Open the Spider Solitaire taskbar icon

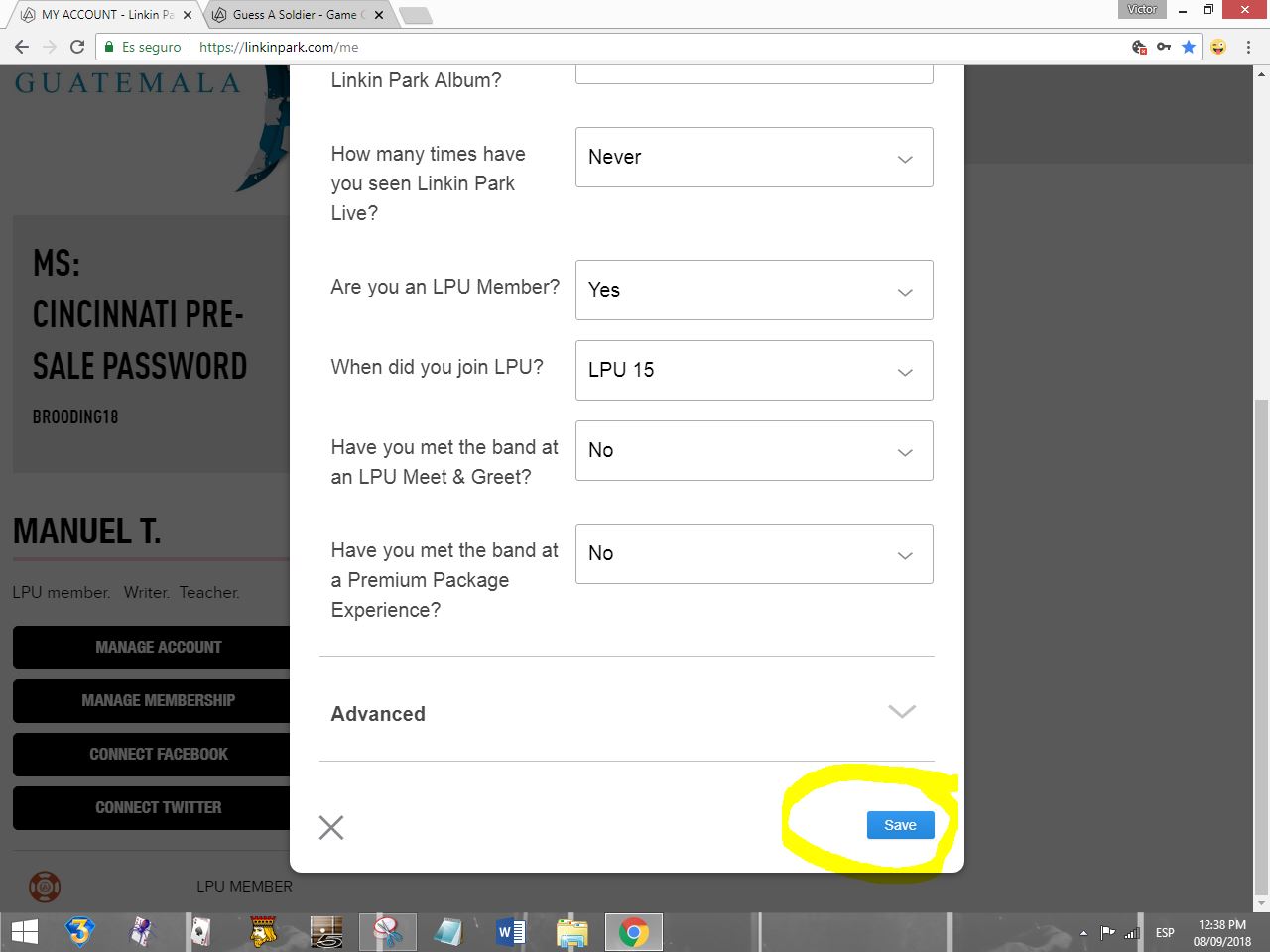143,932
